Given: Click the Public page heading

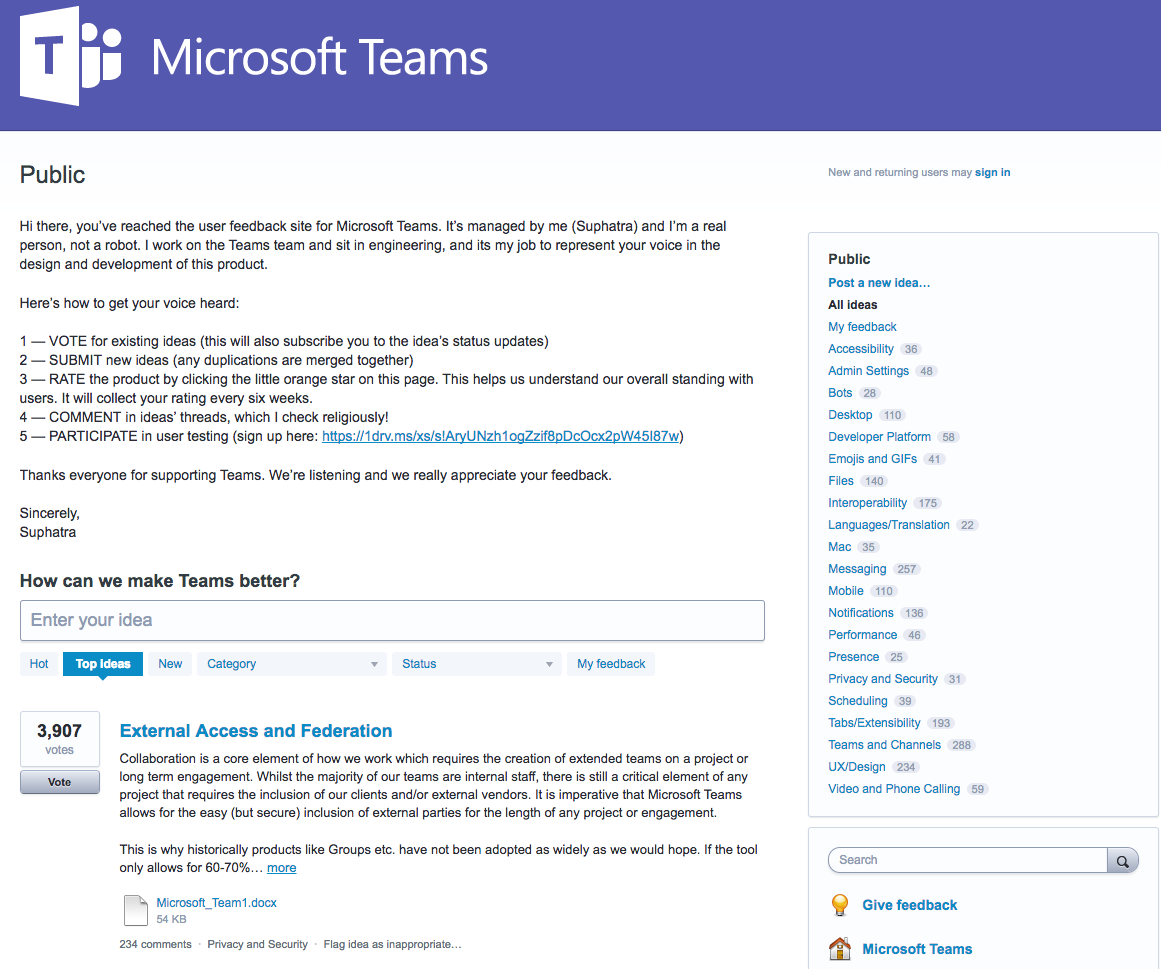Looking at the screenshot, I should pyautogui.click(x=52, y=175).
